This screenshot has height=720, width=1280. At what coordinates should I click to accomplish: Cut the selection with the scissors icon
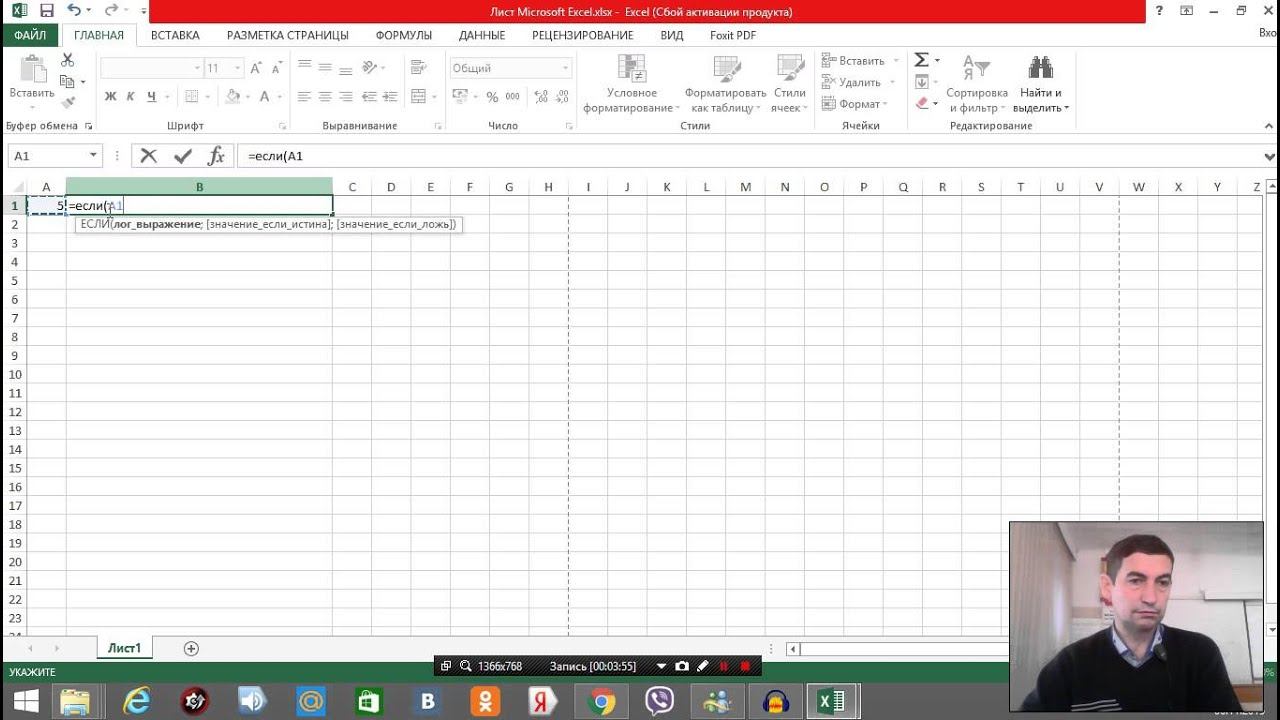coord(68,61)
